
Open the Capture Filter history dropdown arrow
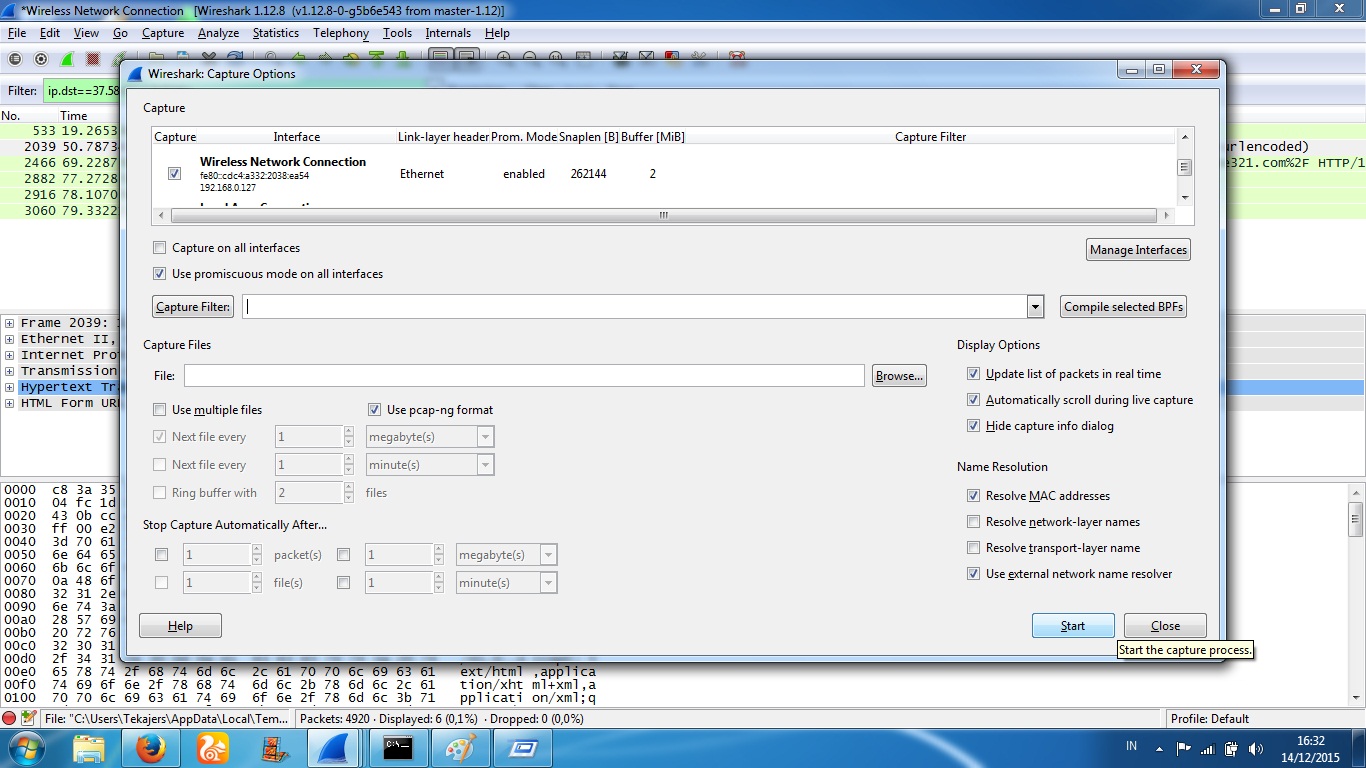pyautogui.click(x=1035, y=307)
